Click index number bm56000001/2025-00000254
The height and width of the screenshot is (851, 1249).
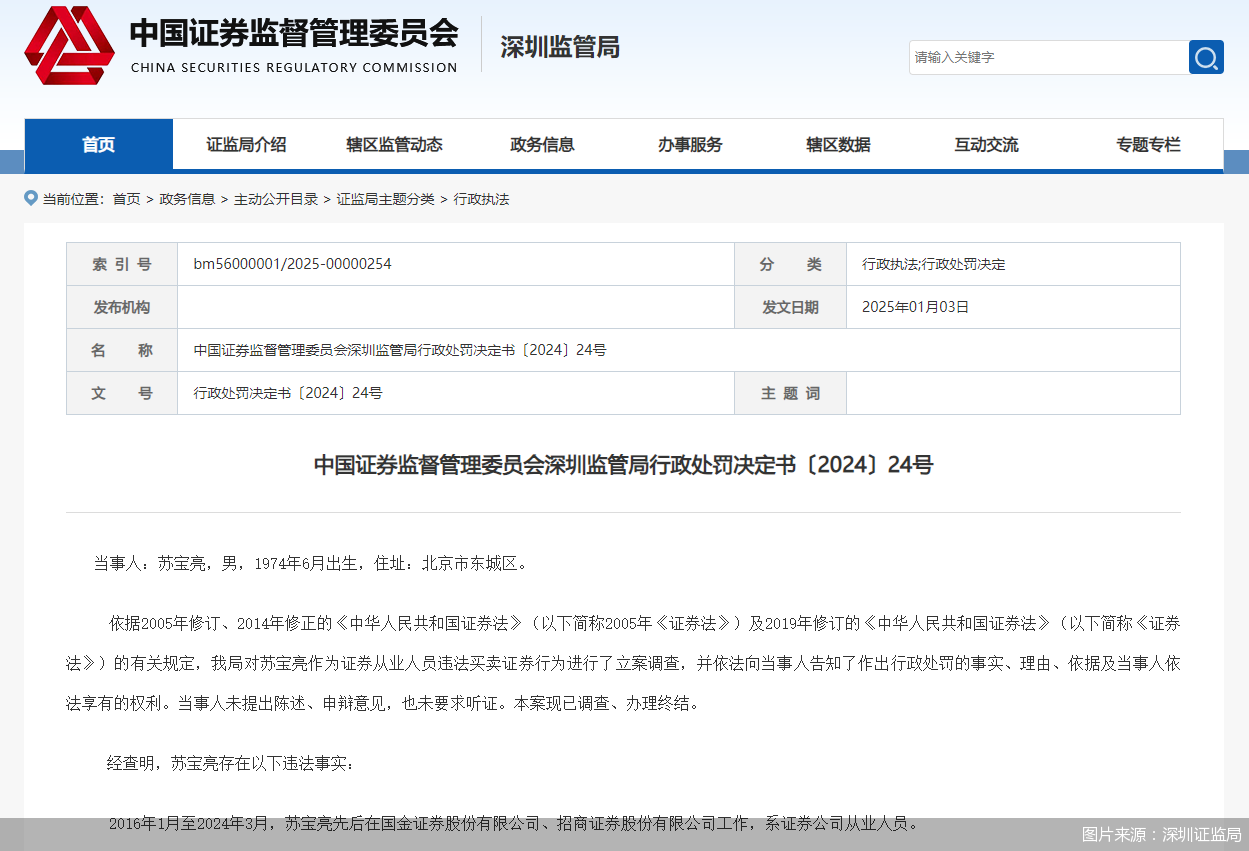tap(292, 264)
